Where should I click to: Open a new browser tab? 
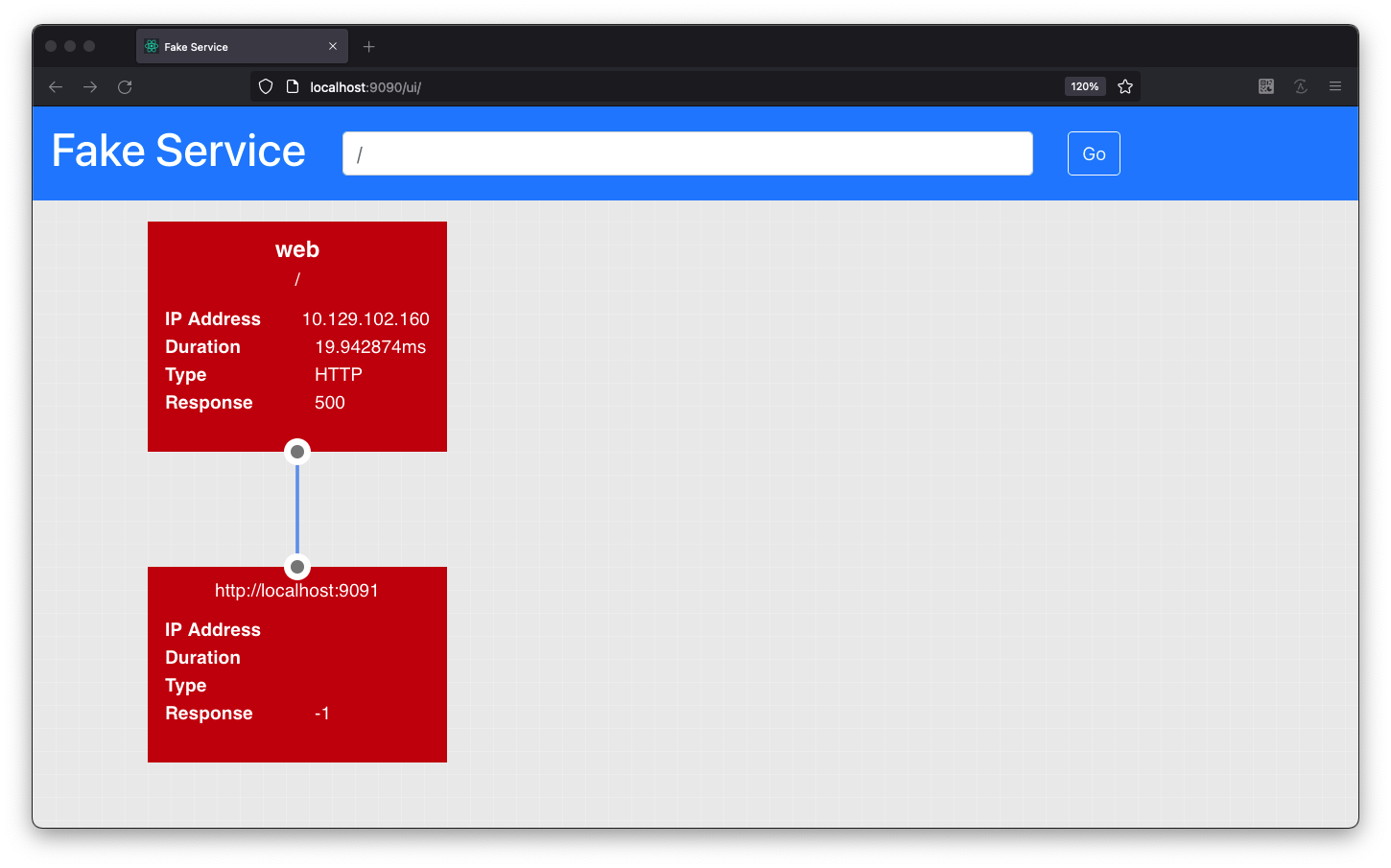point(369,47)
